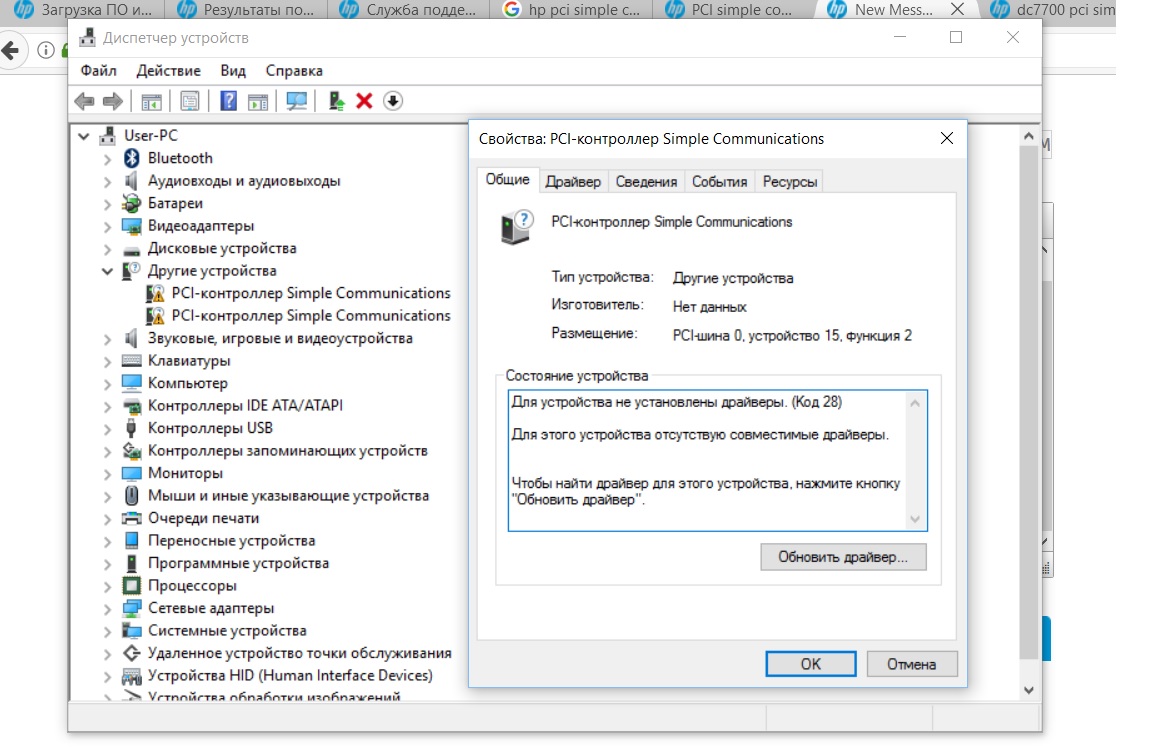Select first PCI-контроллер Simple Communications entry
Viewport: 1152px width, 747px height.
click(311, 293)
